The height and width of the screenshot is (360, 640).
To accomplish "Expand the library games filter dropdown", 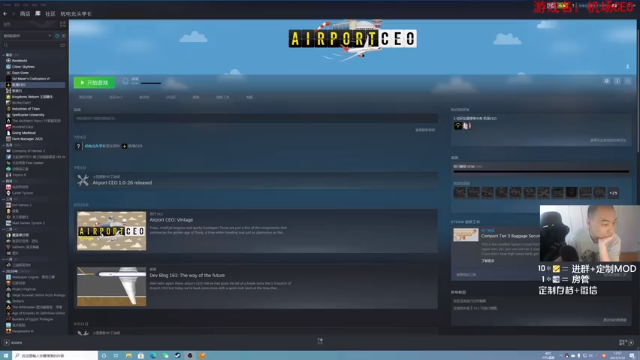I will click(x=27, y=36).
